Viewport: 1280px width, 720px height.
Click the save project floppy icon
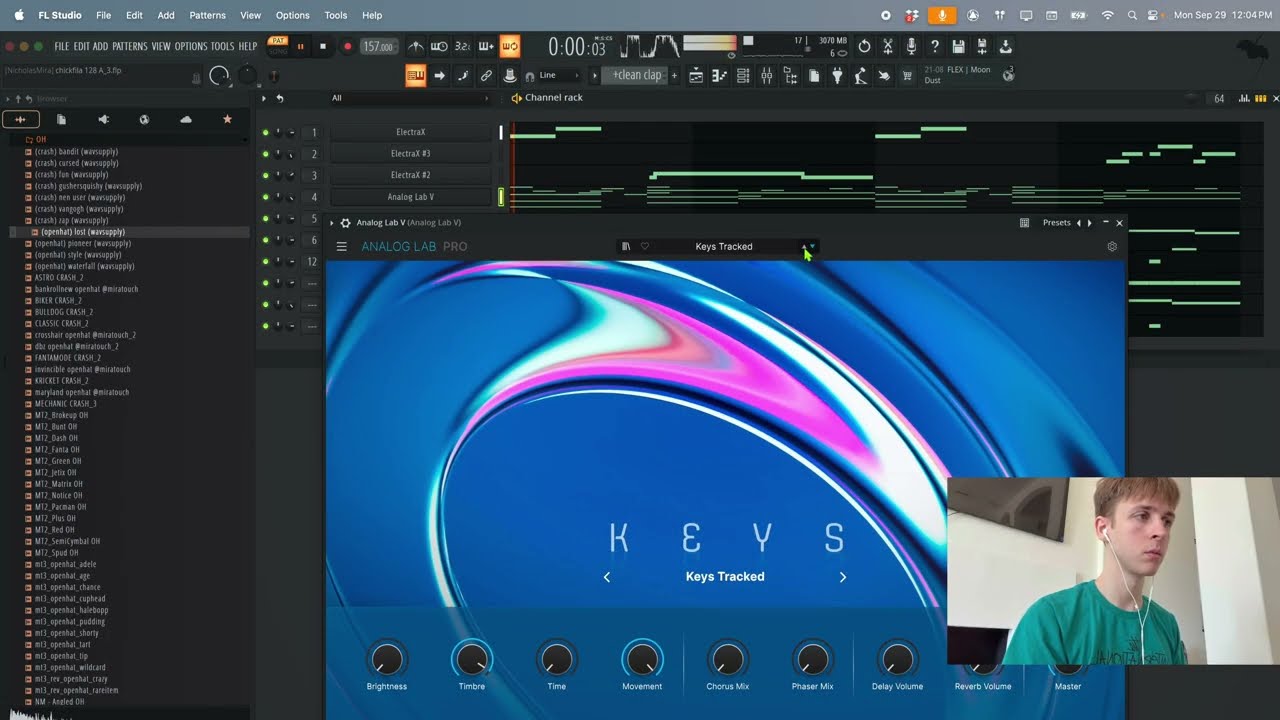(x=958, y=47)
